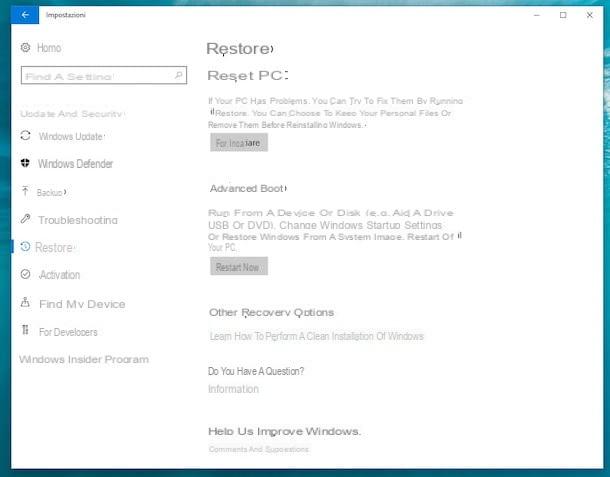Click the Windows Defender shield icon
Viewport: 610px width, 477px height.
(x=25, y=163)
